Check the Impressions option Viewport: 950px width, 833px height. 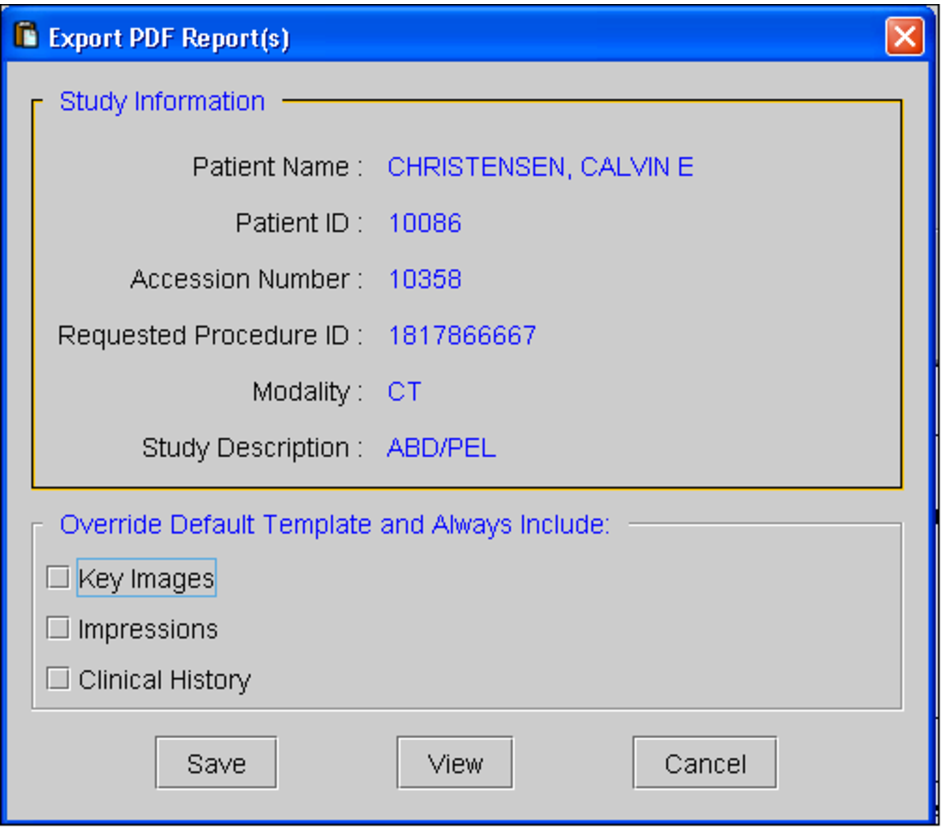tap(57, 627)
